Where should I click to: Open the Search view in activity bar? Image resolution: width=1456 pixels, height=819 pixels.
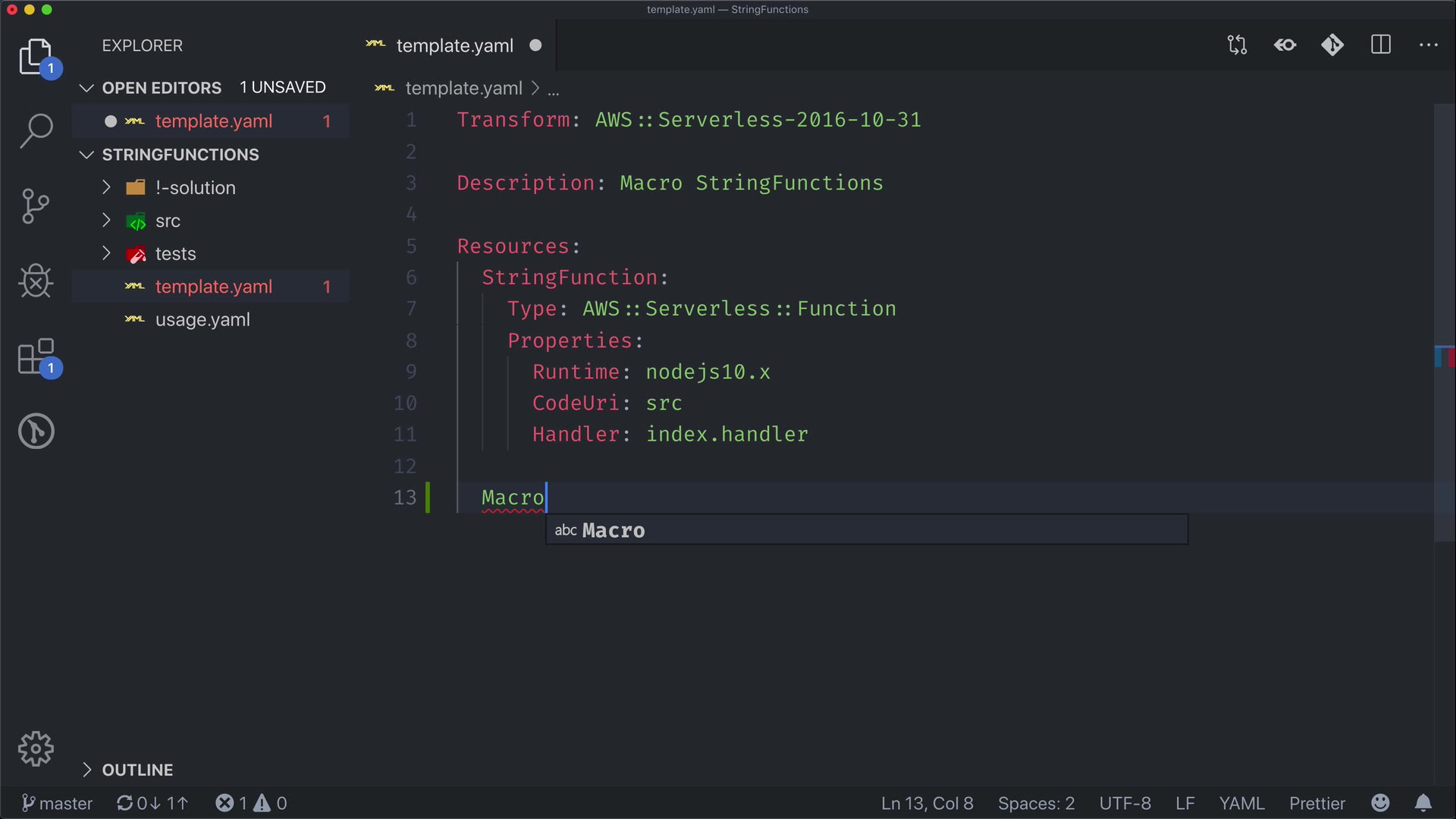(x=36, y=131)
